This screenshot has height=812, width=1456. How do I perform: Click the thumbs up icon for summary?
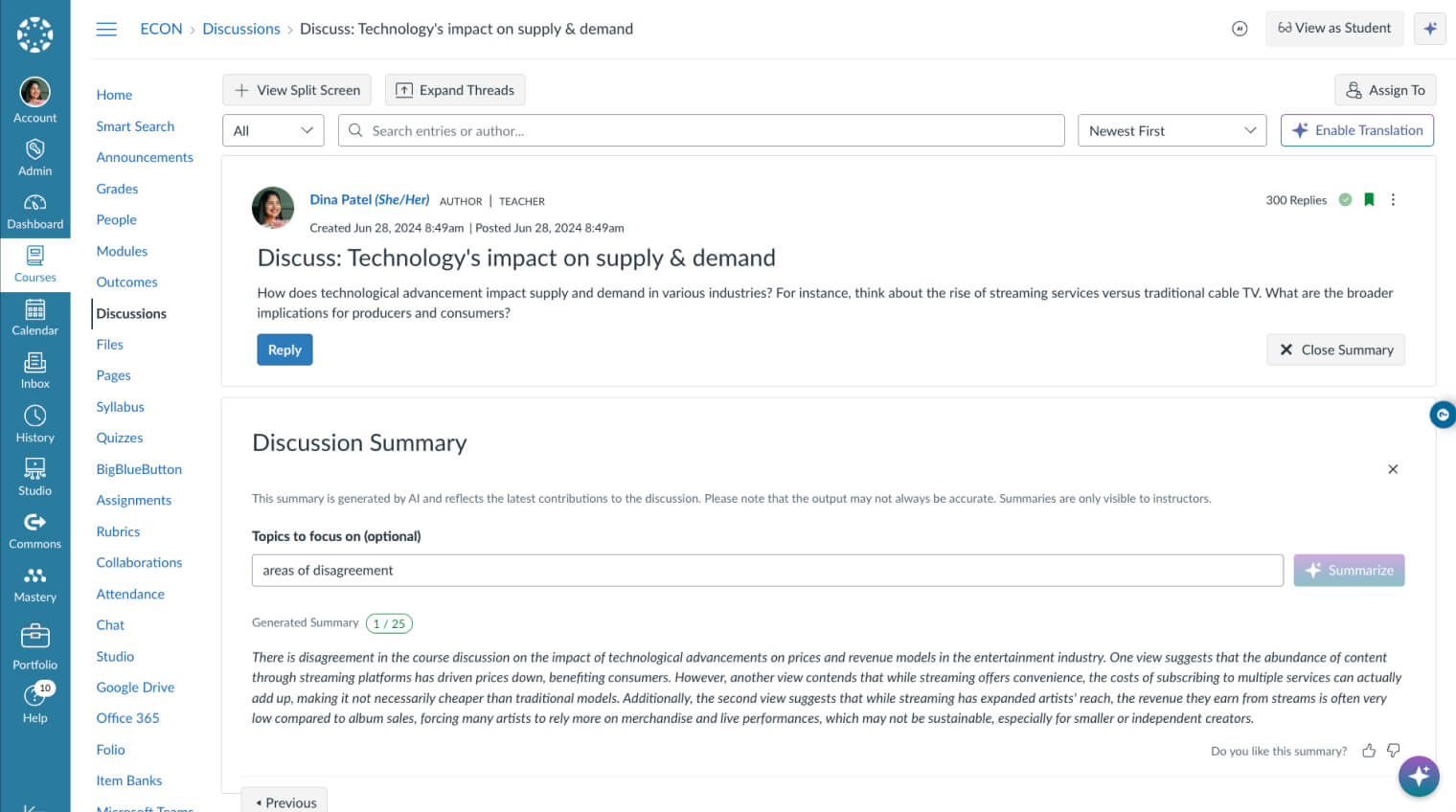coord(1369,751)
